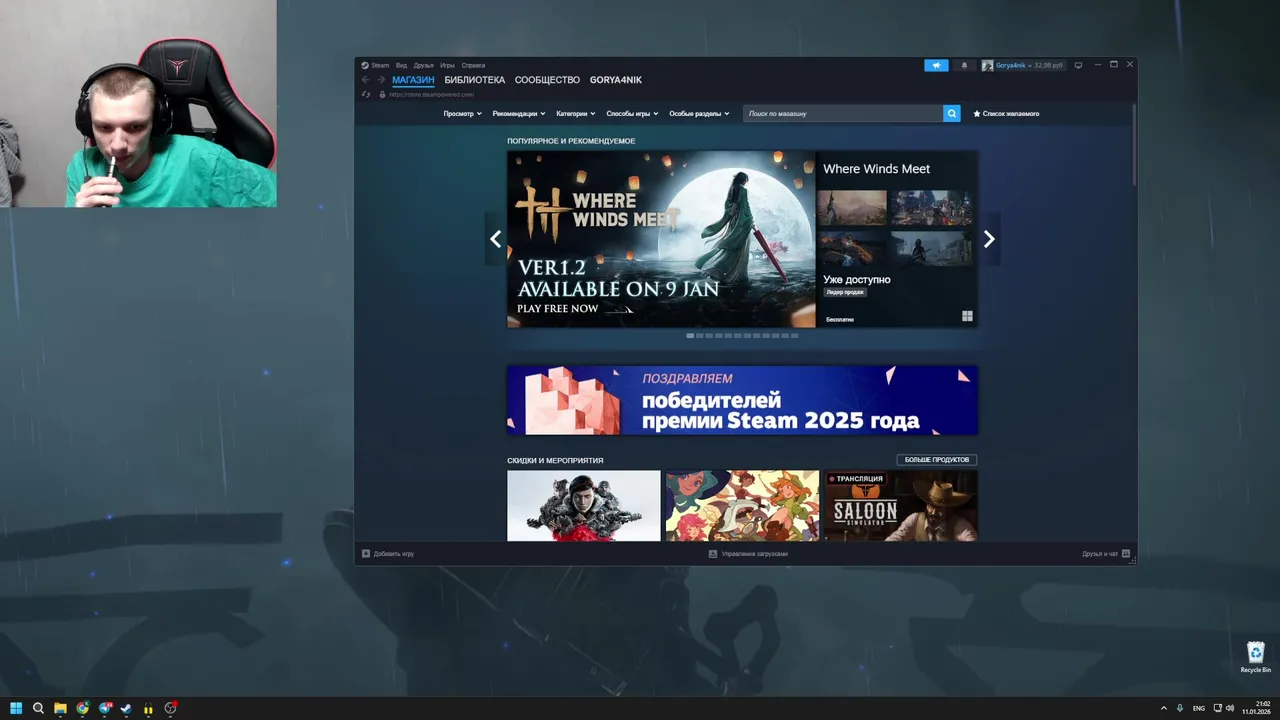Open Chrome from the taskbar
The image size is (1280, 720).
(82, 708)
